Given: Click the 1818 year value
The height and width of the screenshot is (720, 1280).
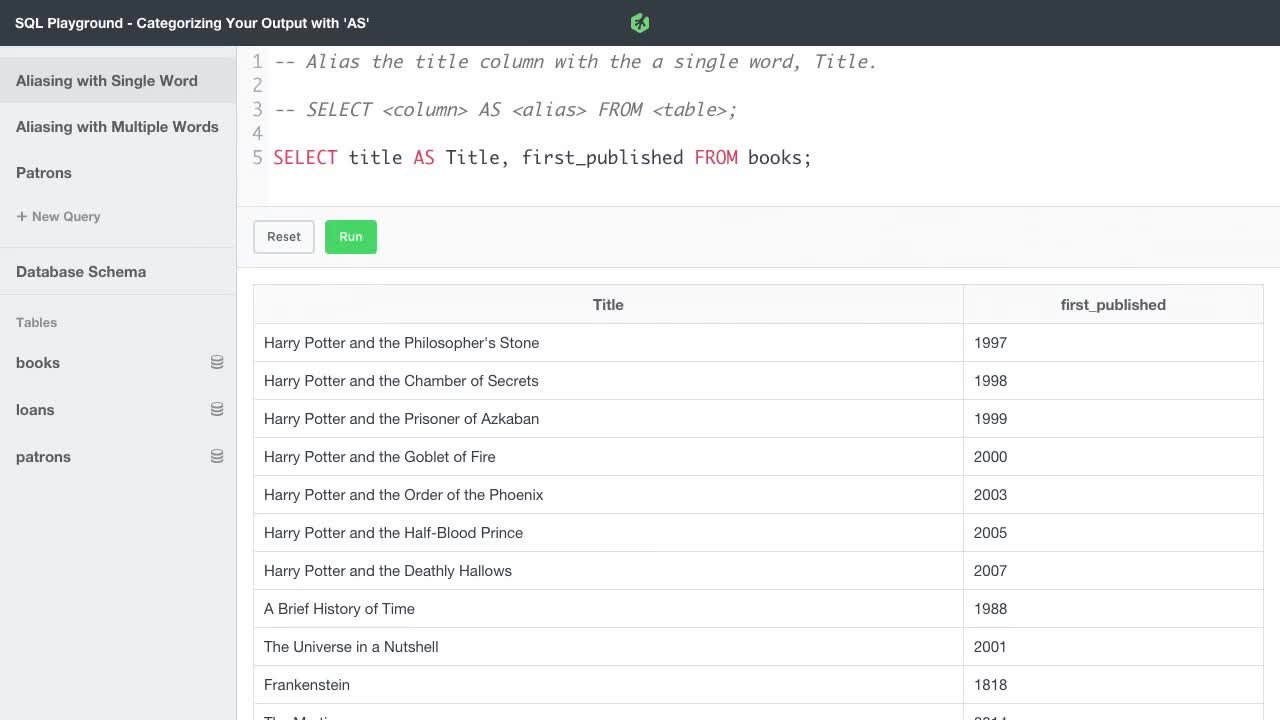Looking at the screenshot, I should click(x=990, y=685).
